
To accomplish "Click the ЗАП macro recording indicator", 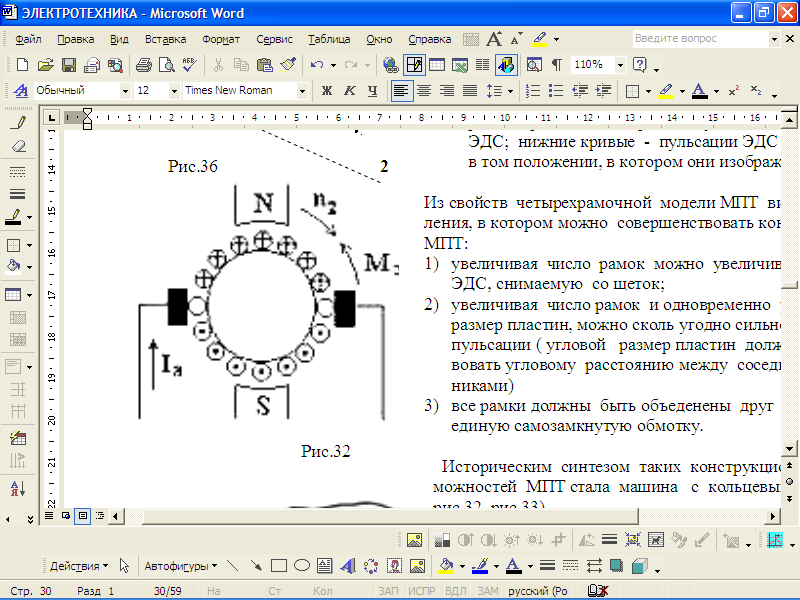I will (x=388, y=591).
